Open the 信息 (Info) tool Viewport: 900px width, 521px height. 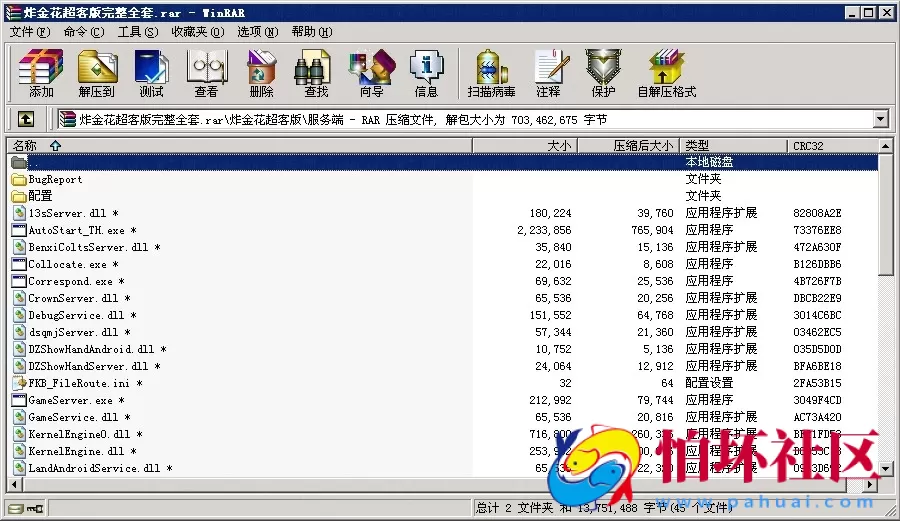coord(426,73)
